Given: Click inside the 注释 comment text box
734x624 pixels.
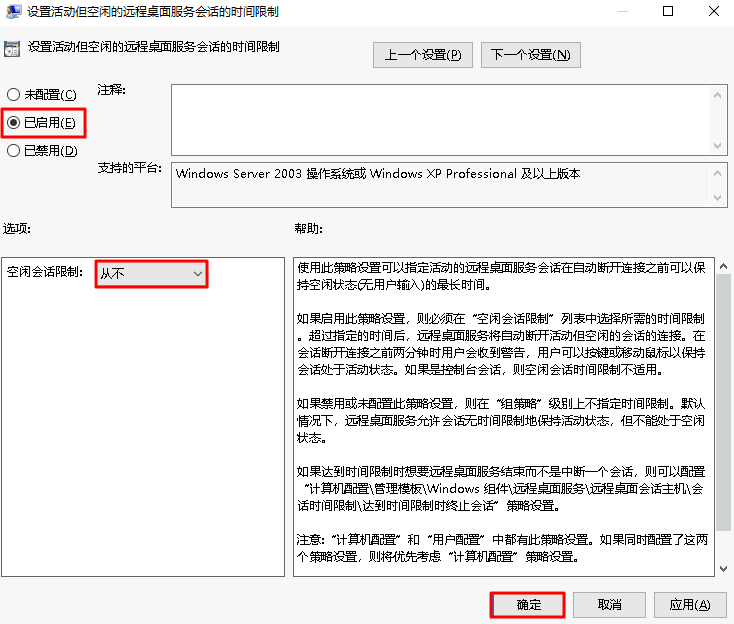Looking at the screenshot, I should pyautogui.click(x=441, y=120).
